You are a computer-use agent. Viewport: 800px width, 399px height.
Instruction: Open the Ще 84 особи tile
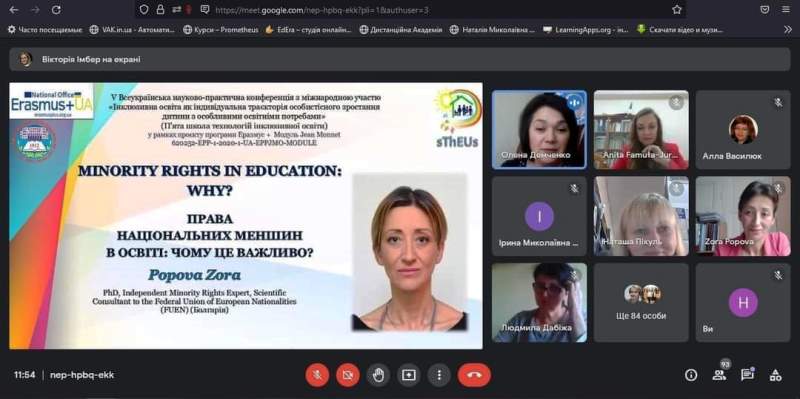[641, 302]
